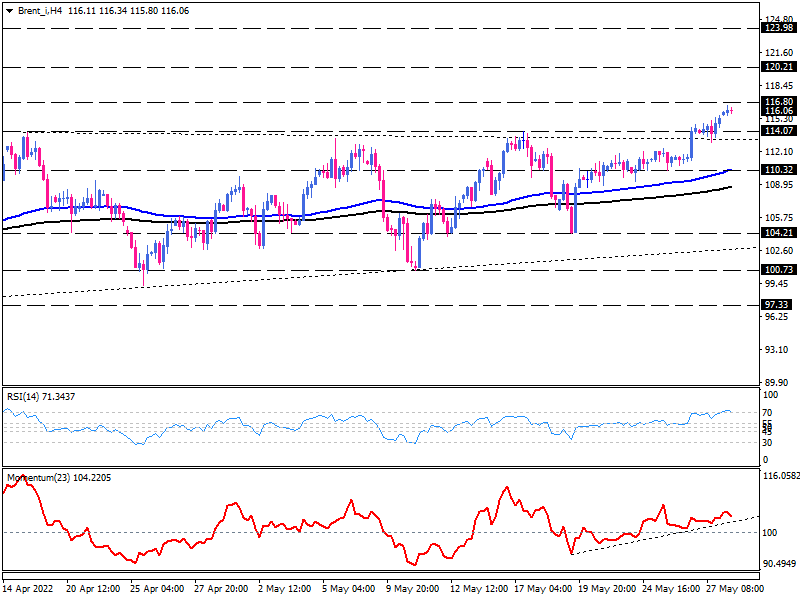The image size is (800, 600).
Task: Click the 9 May 20:00 time marker
Action: pyautogui.click(x=412, y=591)
